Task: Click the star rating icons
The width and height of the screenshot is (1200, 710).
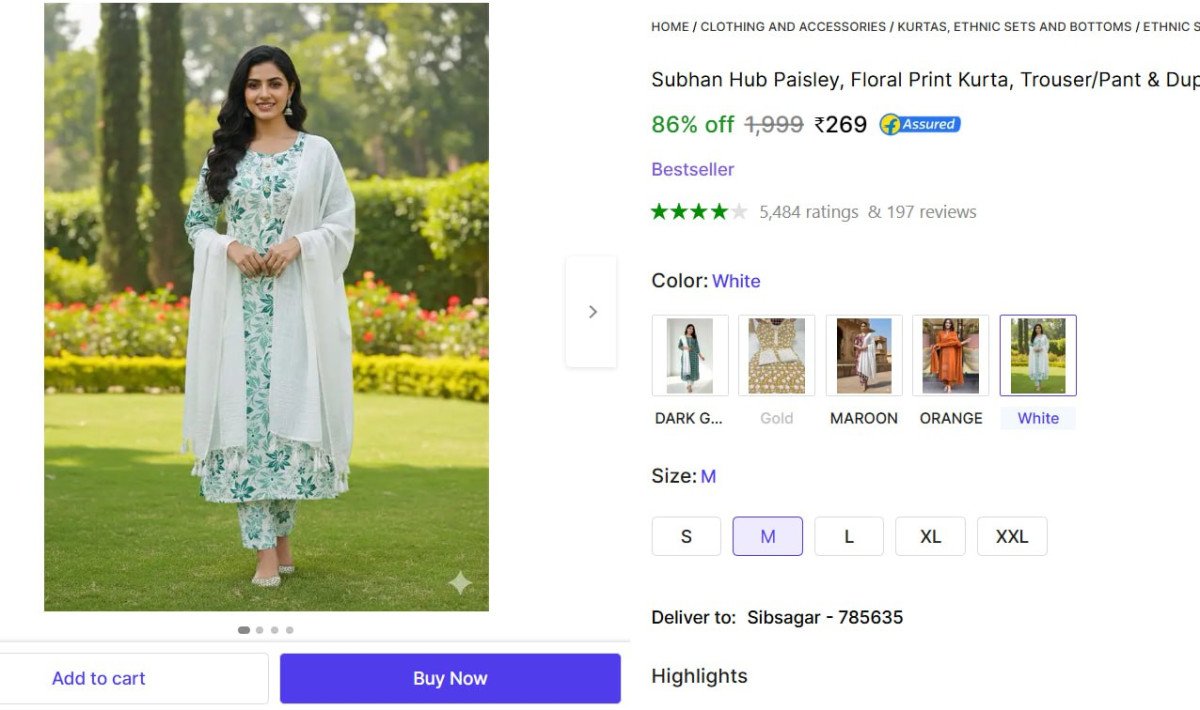Action: (x=699, y=212)
